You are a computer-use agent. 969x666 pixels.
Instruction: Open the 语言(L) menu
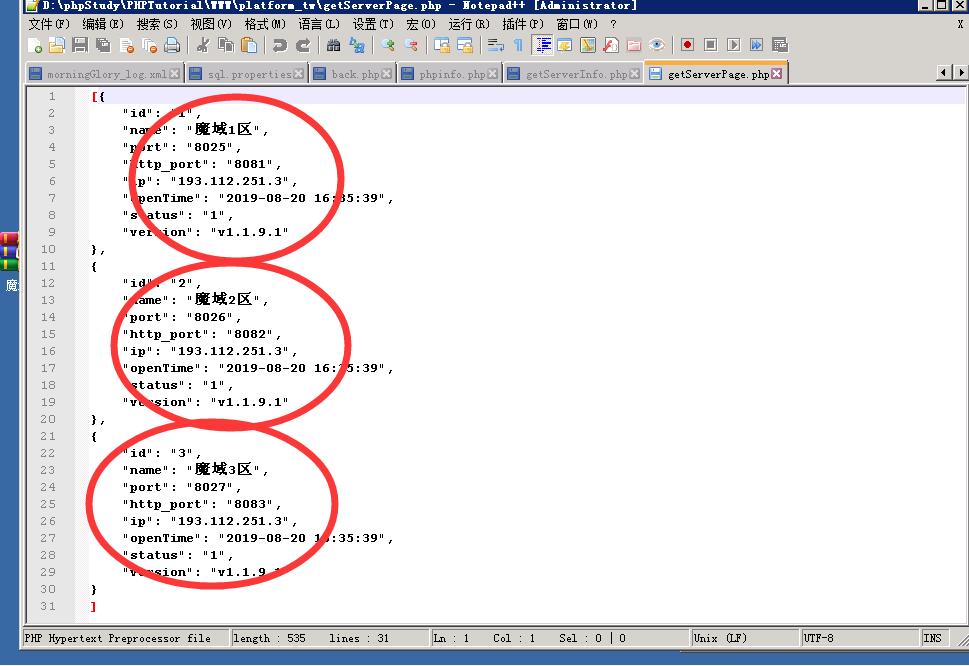319,24
